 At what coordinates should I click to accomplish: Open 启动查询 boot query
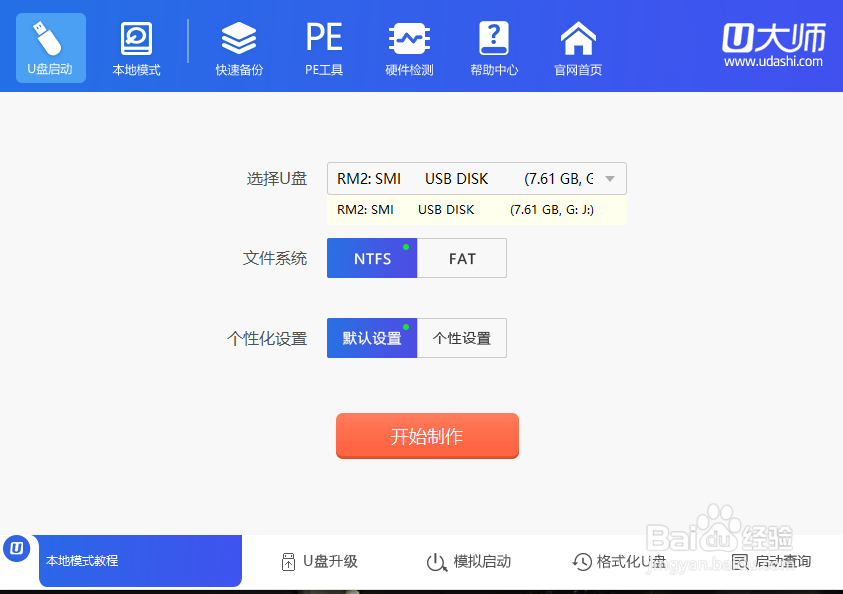[x=772, y=562]
